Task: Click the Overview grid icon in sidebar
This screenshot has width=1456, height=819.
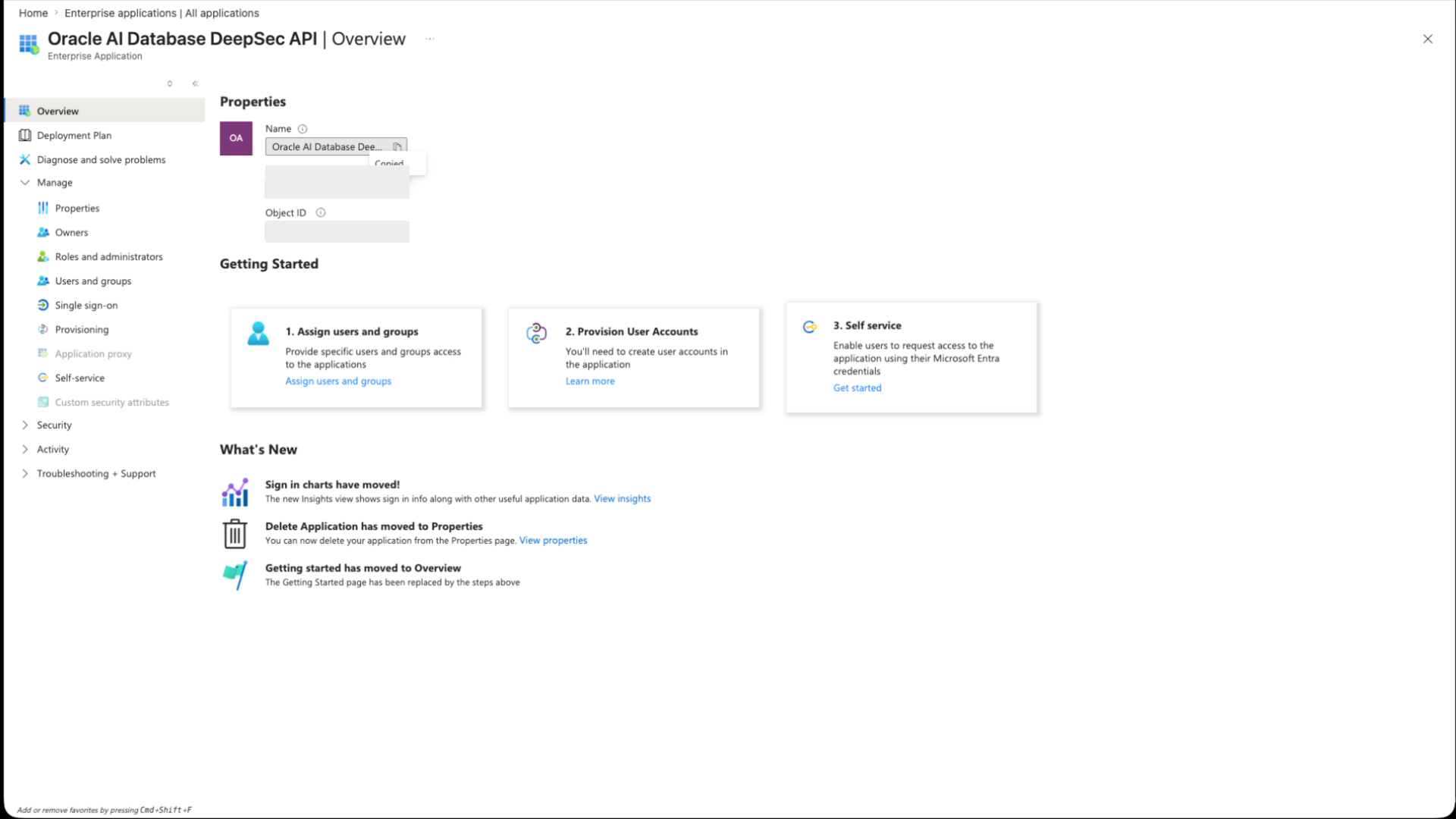Action: tap(24, 111)
